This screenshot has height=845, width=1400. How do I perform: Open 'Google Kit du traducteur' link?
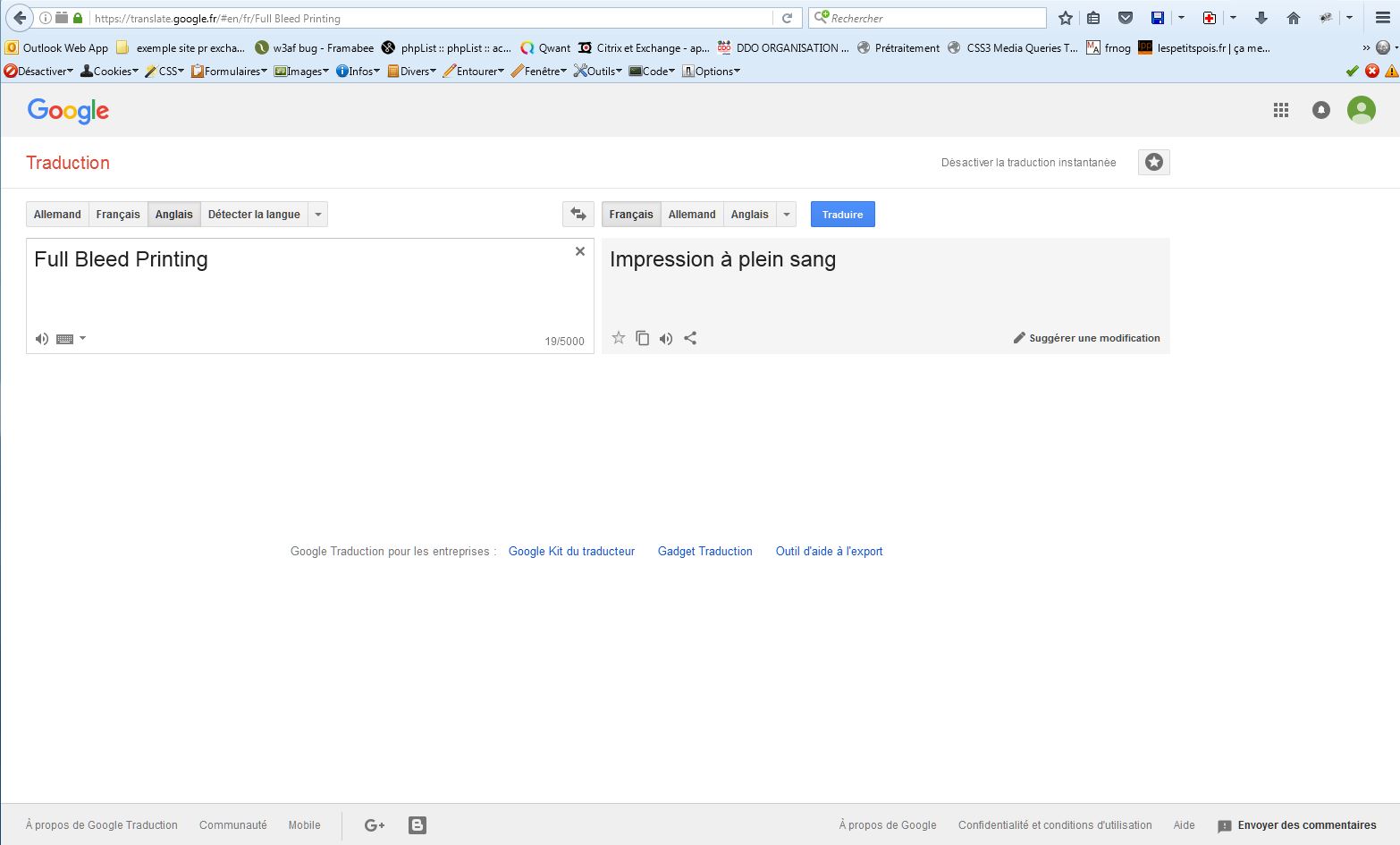[571, 552]
